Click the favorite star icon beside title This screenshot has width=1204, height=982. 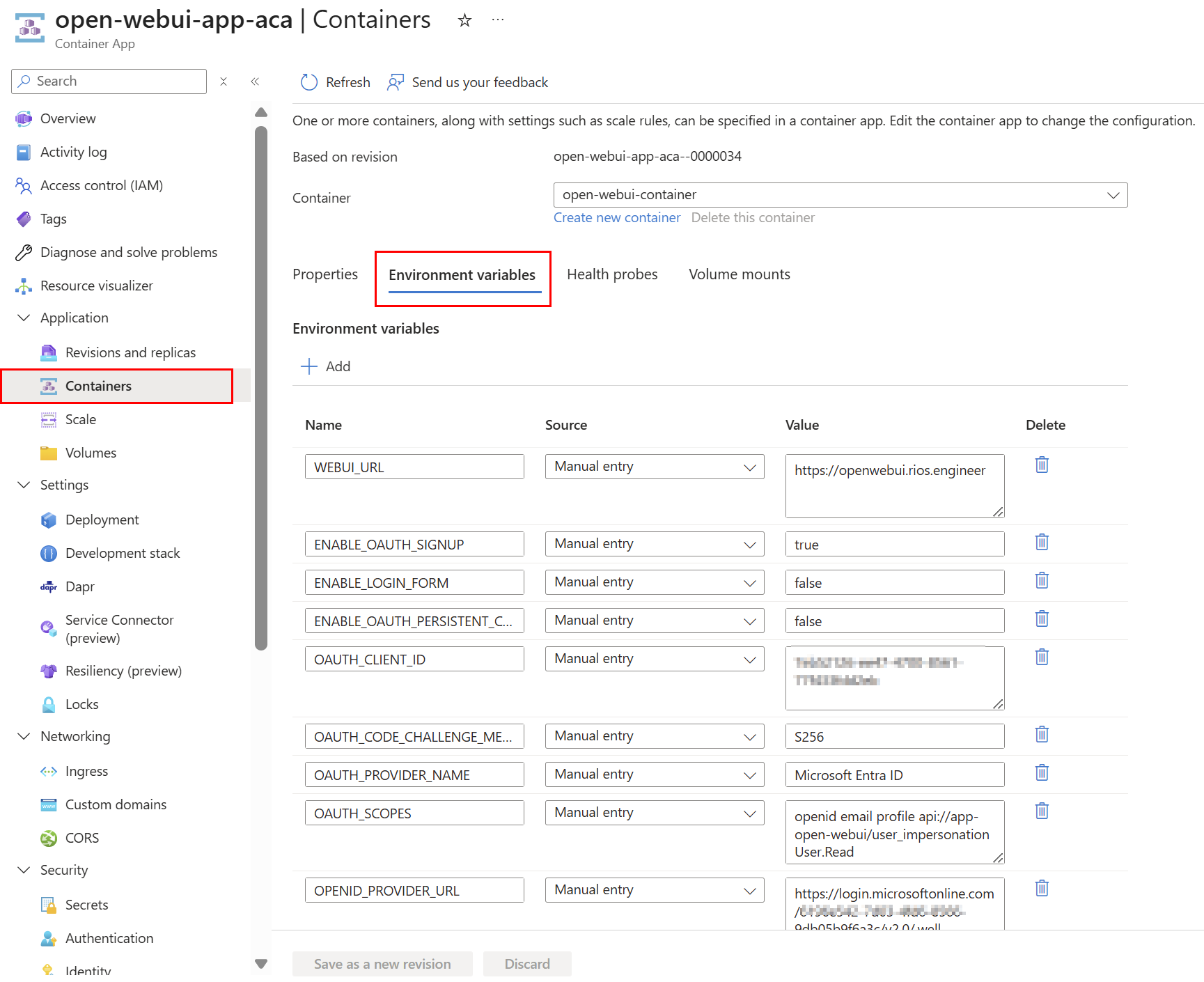point(464,21)
